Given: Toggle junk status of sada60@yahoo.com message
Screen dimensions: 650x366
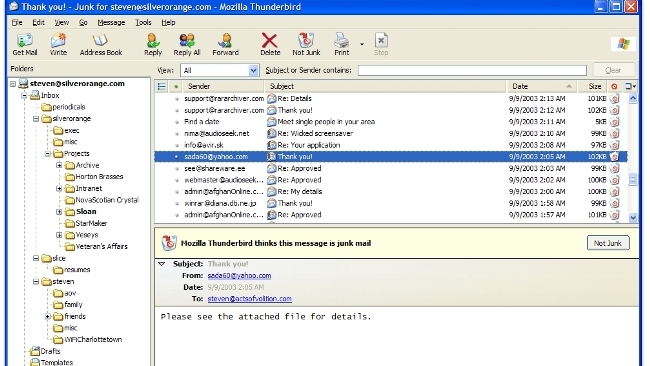Looking at the screenshot, I should (x=614, y=156).
